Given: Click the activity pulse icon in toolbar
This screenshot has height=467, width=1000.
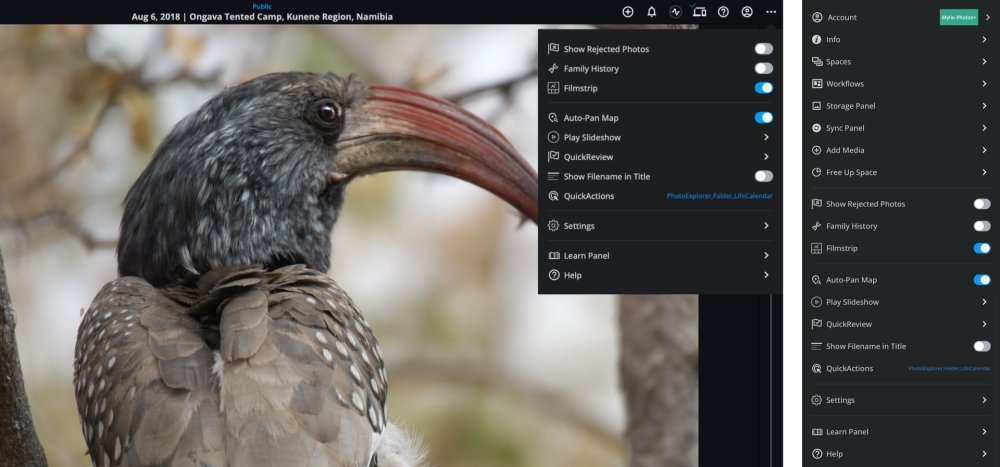Looking at the screenshot, I should [x=675, y=11].
